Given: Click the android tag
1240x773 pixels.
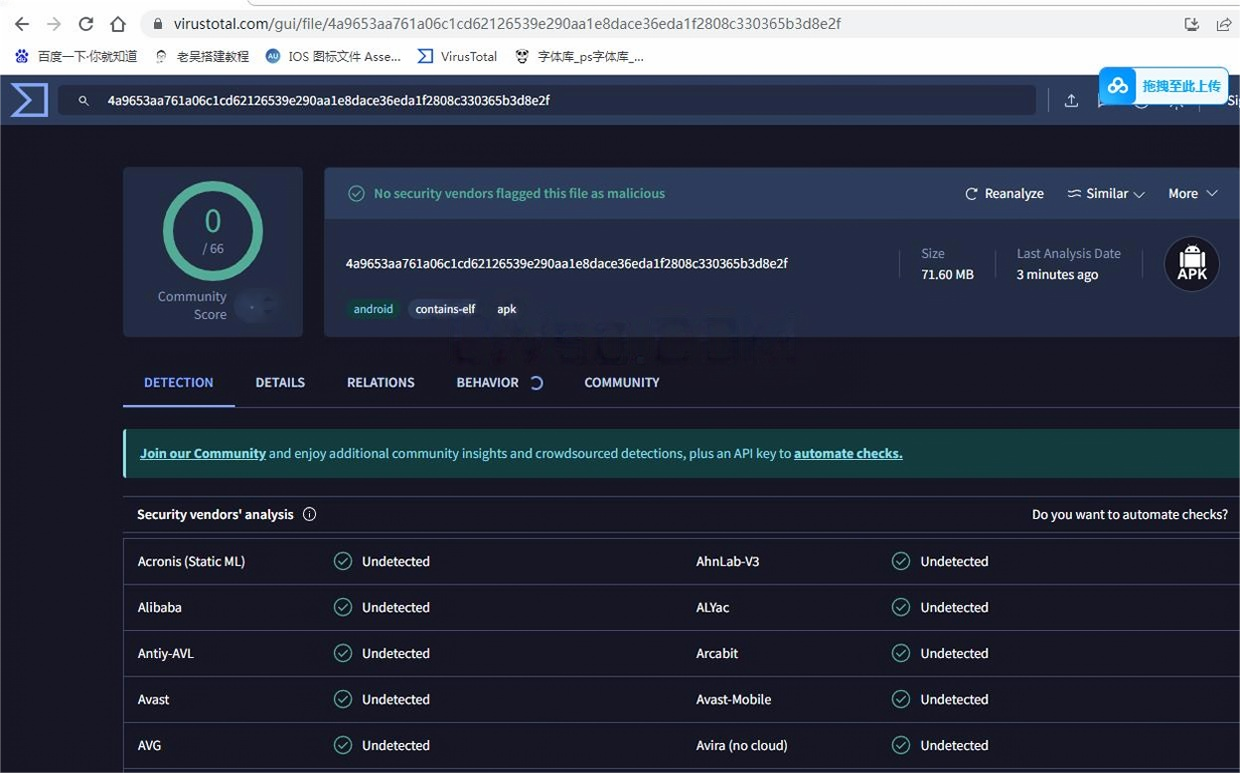Looking at the screenshot, I should (373, 309).
